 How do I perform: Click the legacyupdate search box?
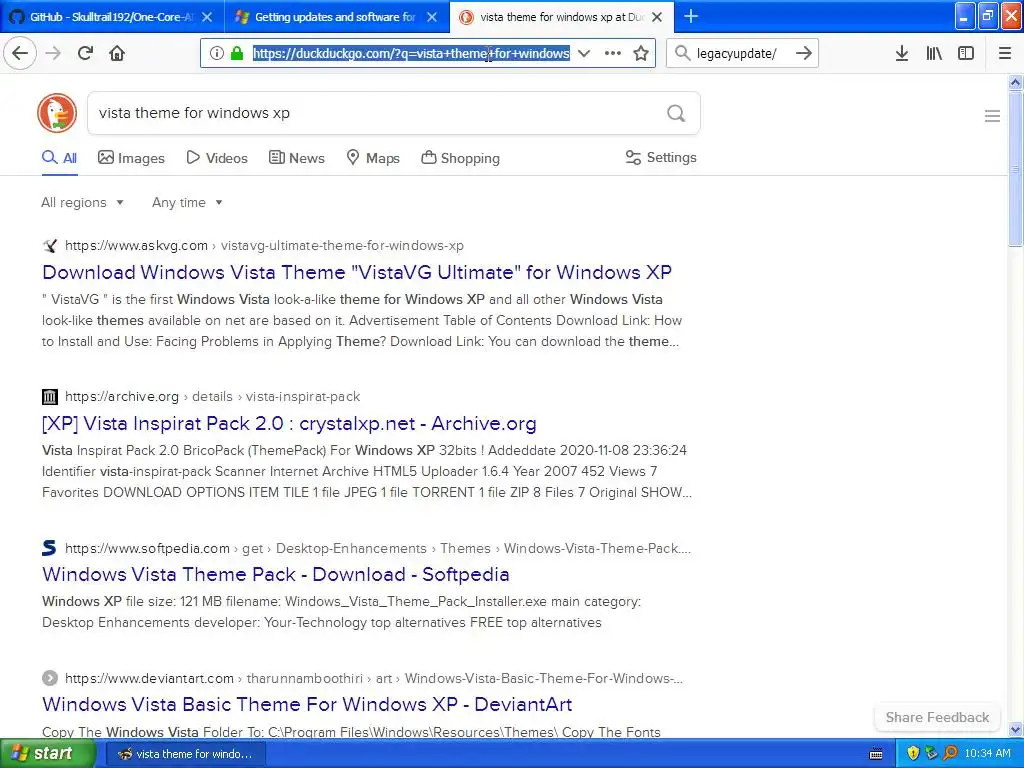741,53
